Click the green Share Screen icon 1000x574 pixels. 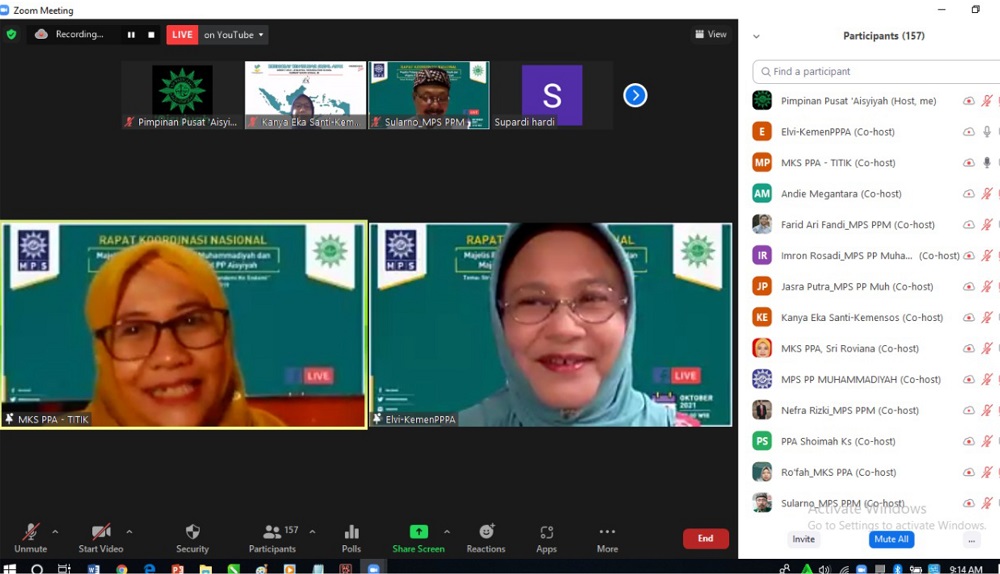coord(418,532)
